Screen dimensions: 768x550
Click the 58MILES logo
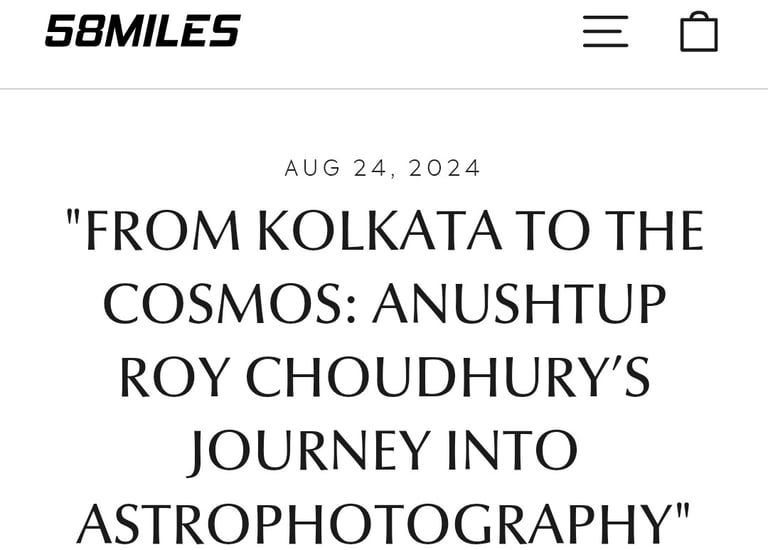142,31
